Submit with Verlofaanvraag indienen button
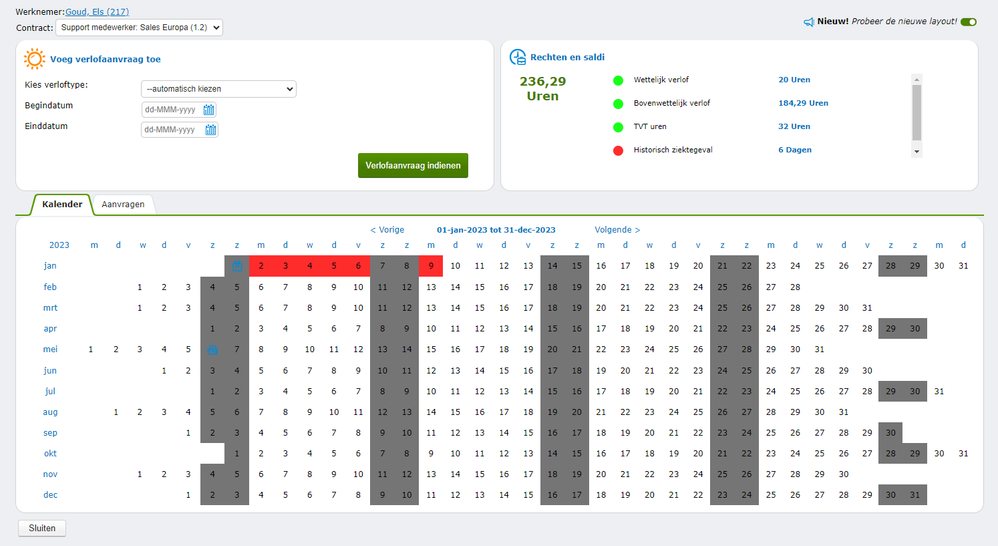 click(x=412, y=166)
